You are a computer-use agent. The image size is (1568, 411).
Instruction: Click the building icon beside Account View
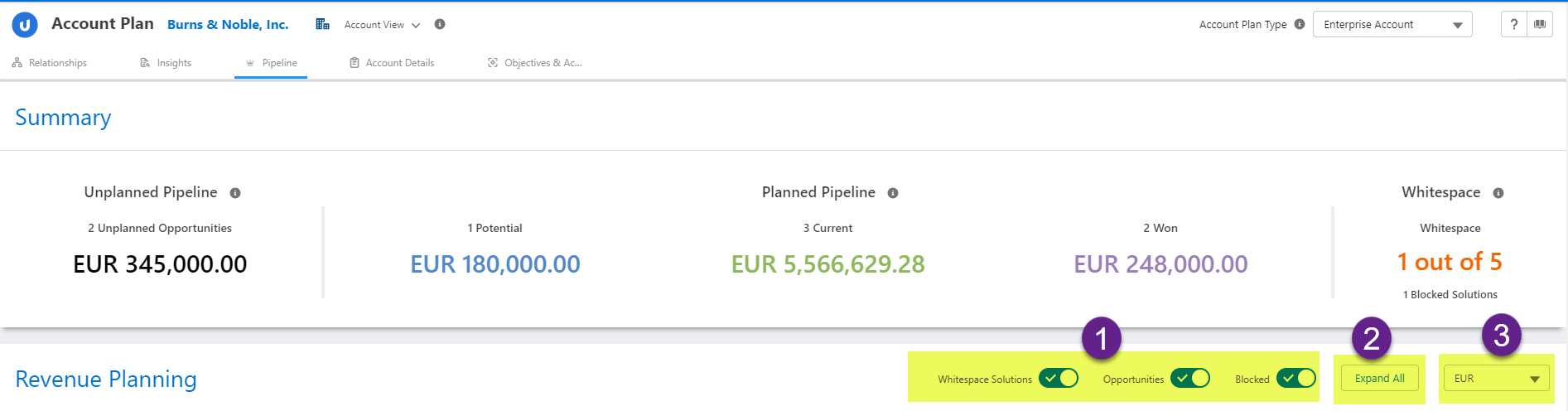tap(323, 24)
